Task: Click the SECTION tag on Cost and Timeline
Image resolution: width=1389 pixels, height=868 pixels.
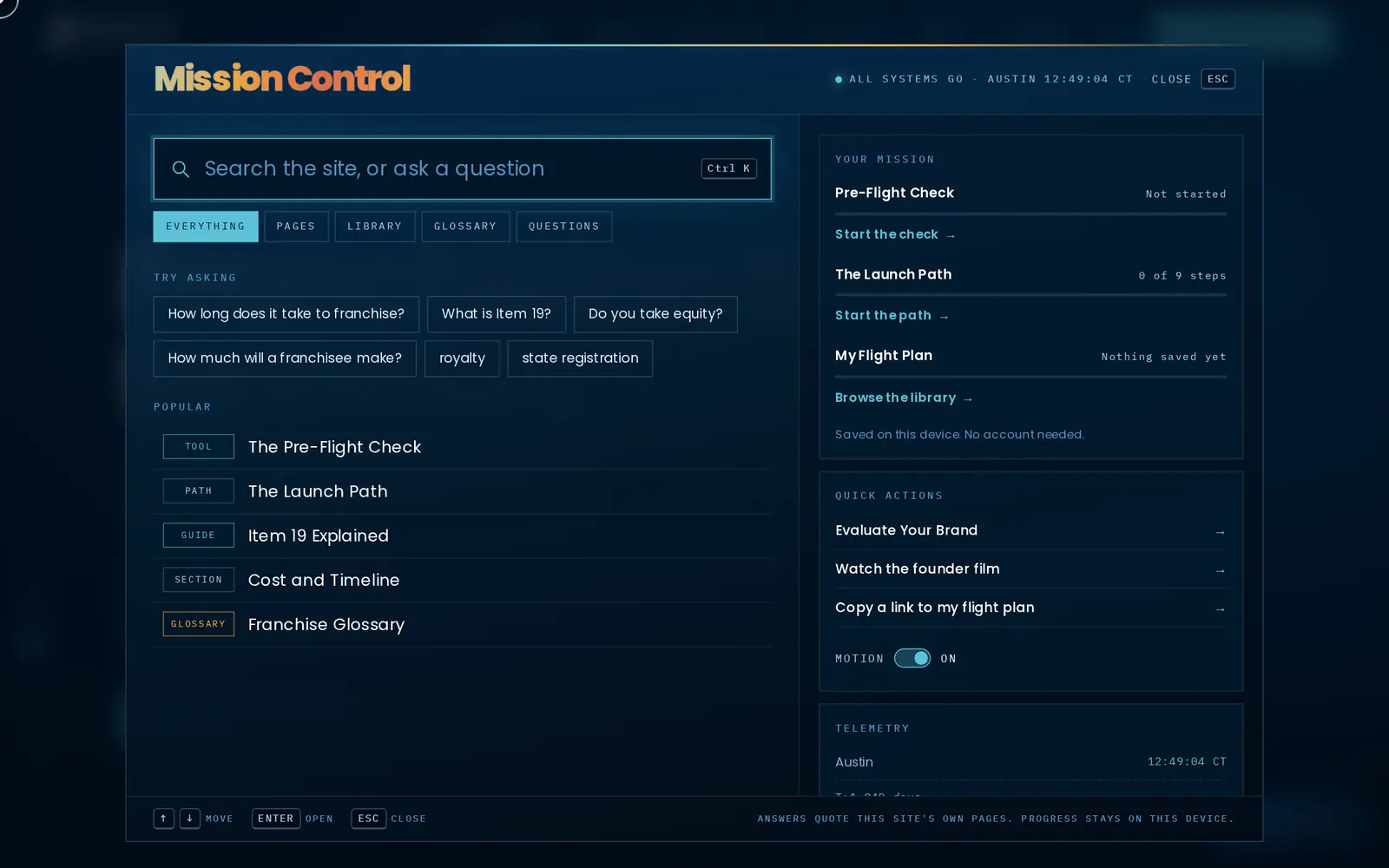Action: tap(198, 579)
